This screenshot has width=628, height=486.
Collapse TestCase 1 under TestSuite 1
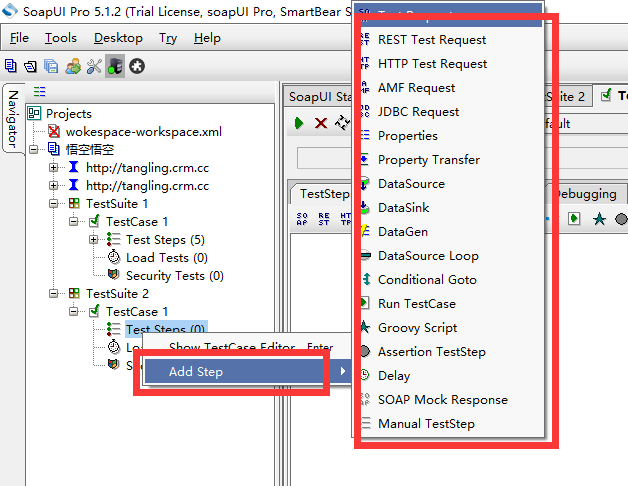click(x=74, y=222)
